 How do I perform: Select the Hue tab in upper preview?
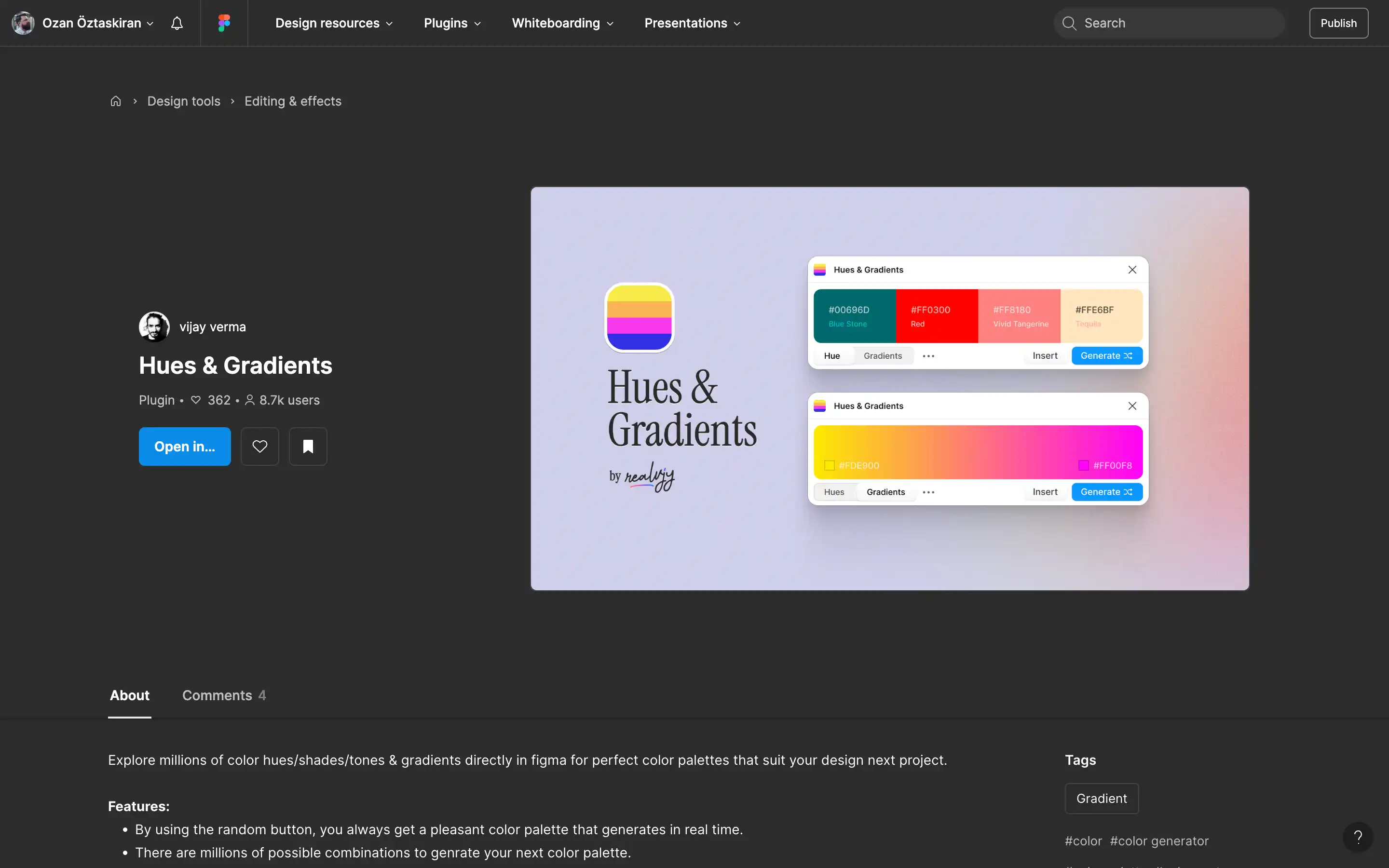(831, 356)
